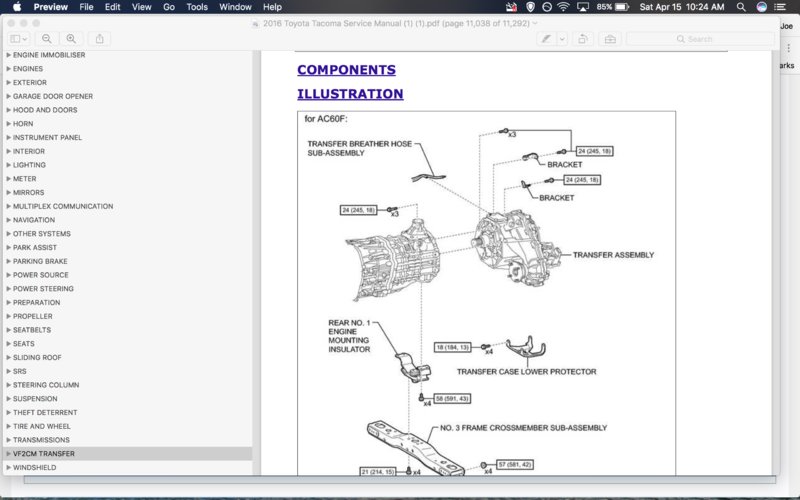Click the Siri icon in menu bar
The image size is (800, 500).
761,7
